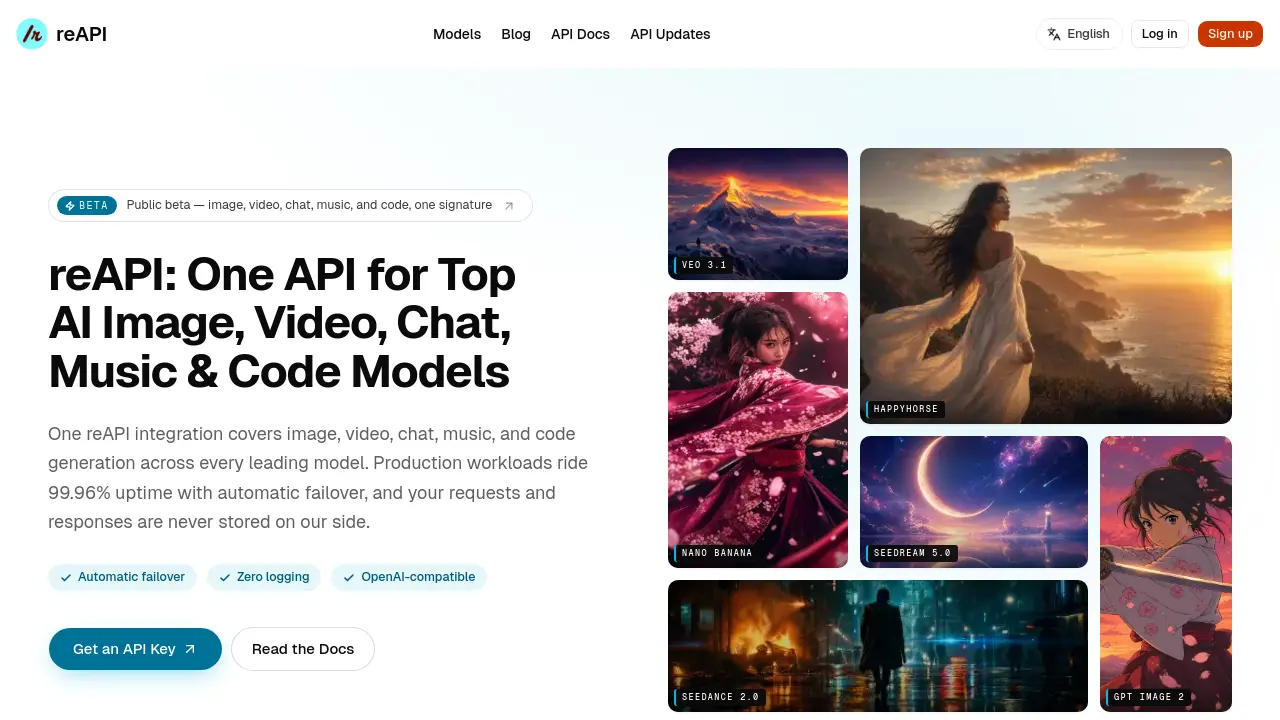Open API Docs in navigation

(580, 34)
